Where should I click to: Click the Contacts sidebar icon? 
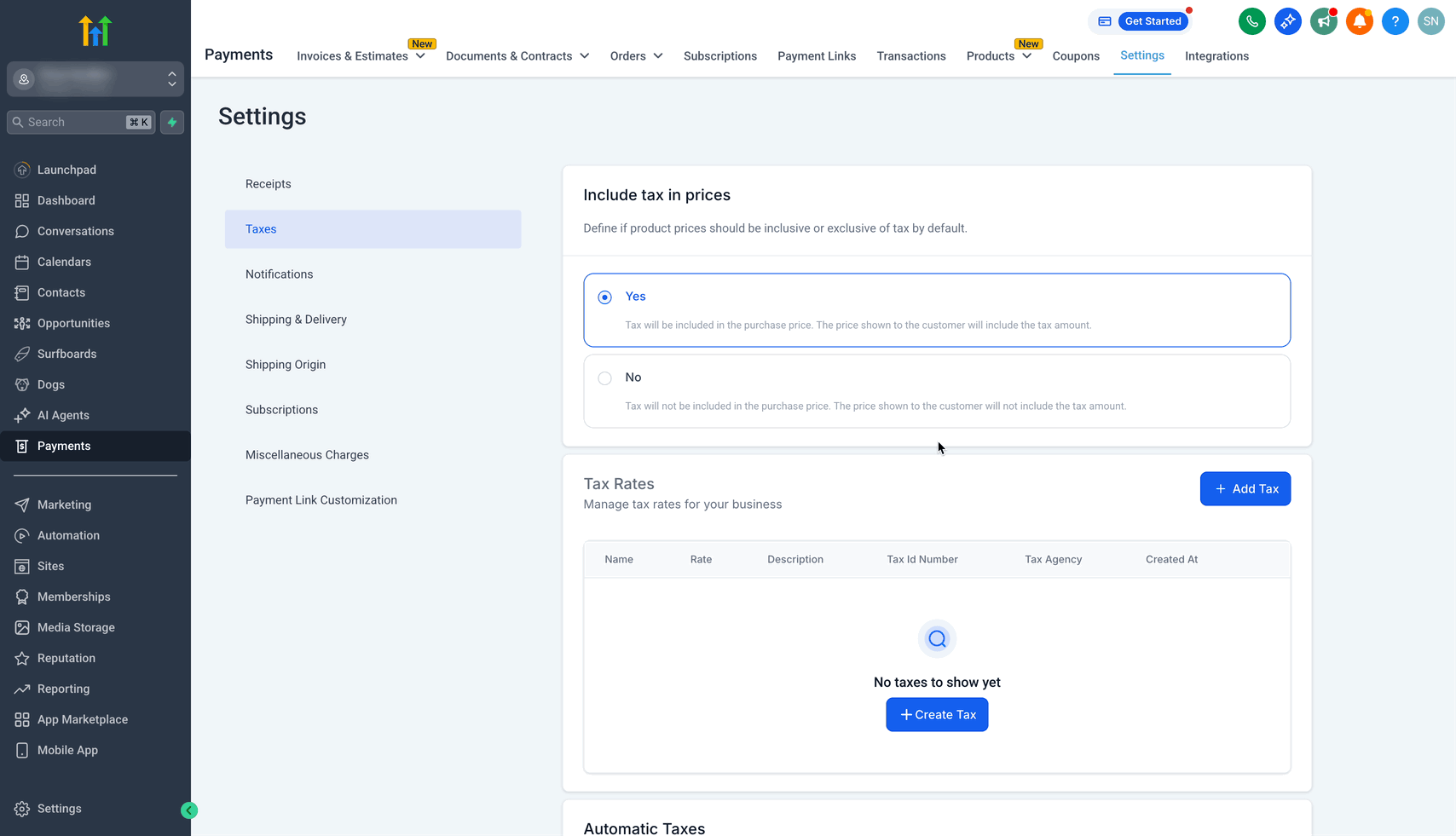tap(22, 292)
